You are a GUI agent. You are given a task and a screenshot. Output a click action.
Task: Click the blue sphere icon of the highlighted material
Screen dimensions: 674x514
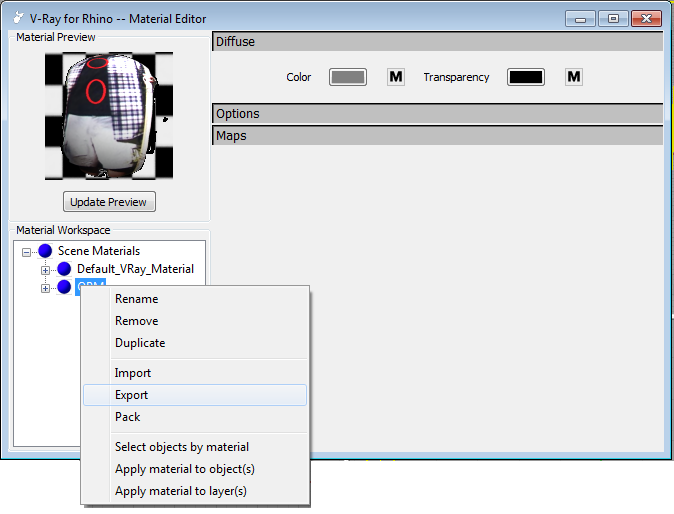click(64, 287)
